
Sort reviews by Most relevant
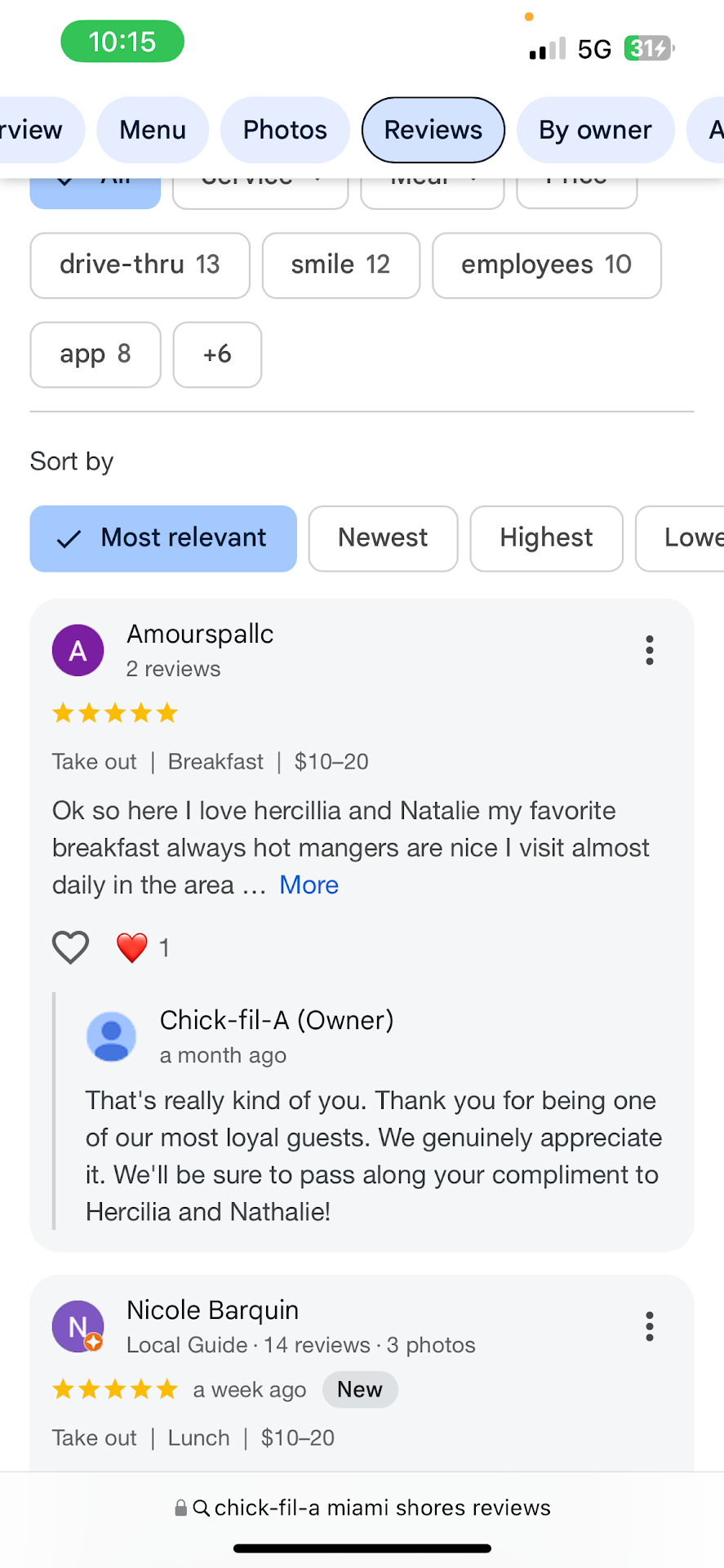coord(163,538)
